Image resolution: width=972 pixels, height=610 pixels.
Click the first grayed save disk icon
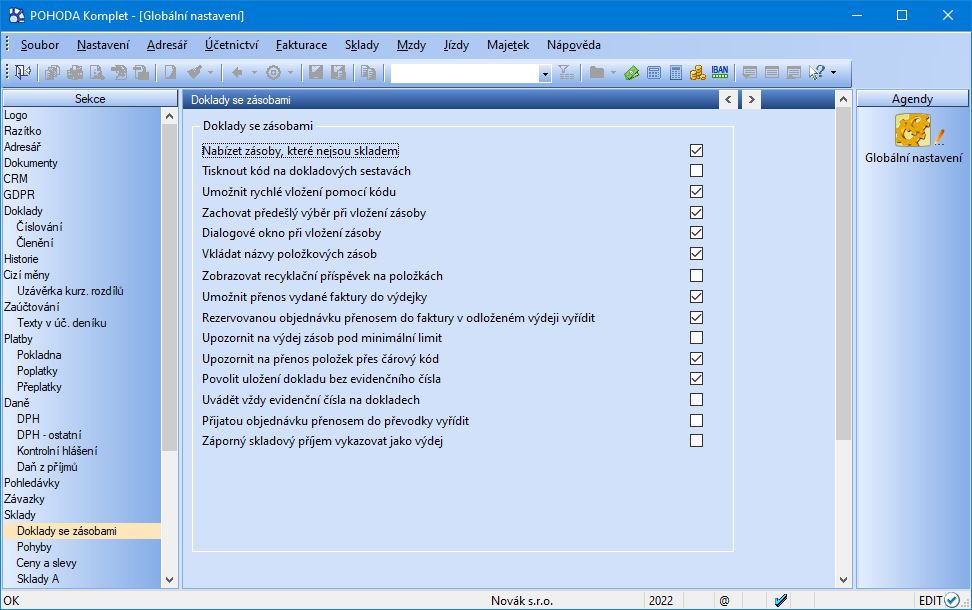tap(316, 73)
